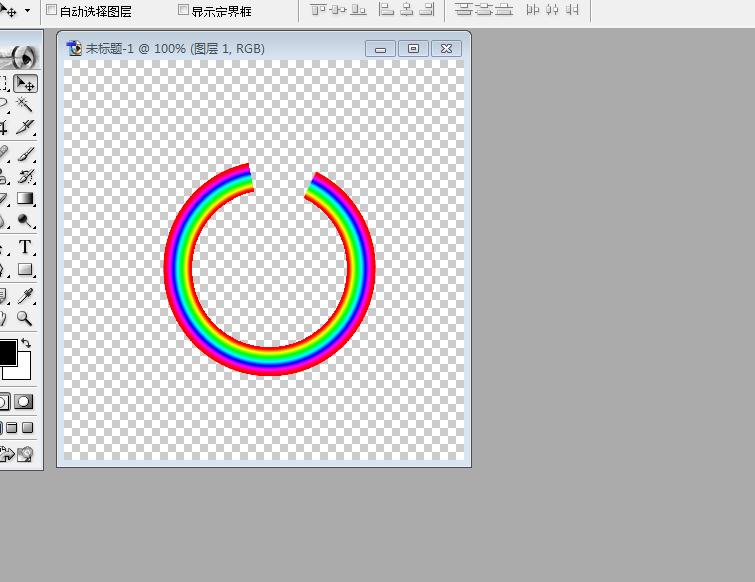Click Align right edges icon
Screen dimensions: 755x582
(x=427, y=10)
